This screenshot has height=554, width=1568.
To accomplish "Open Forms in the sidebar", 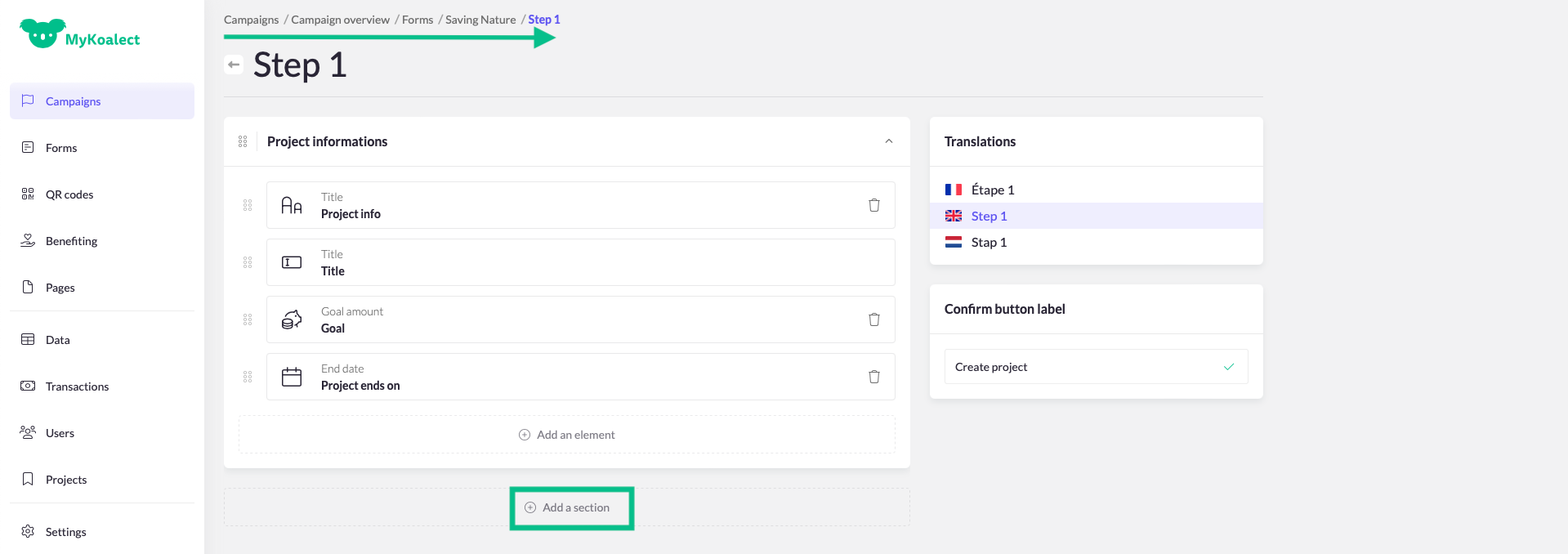I will coord(61,148).
